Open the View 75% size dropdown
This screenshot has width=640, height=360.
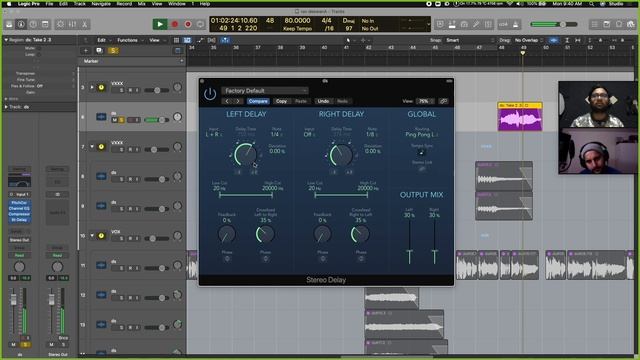pyautogui.click(x=425, y=101)
